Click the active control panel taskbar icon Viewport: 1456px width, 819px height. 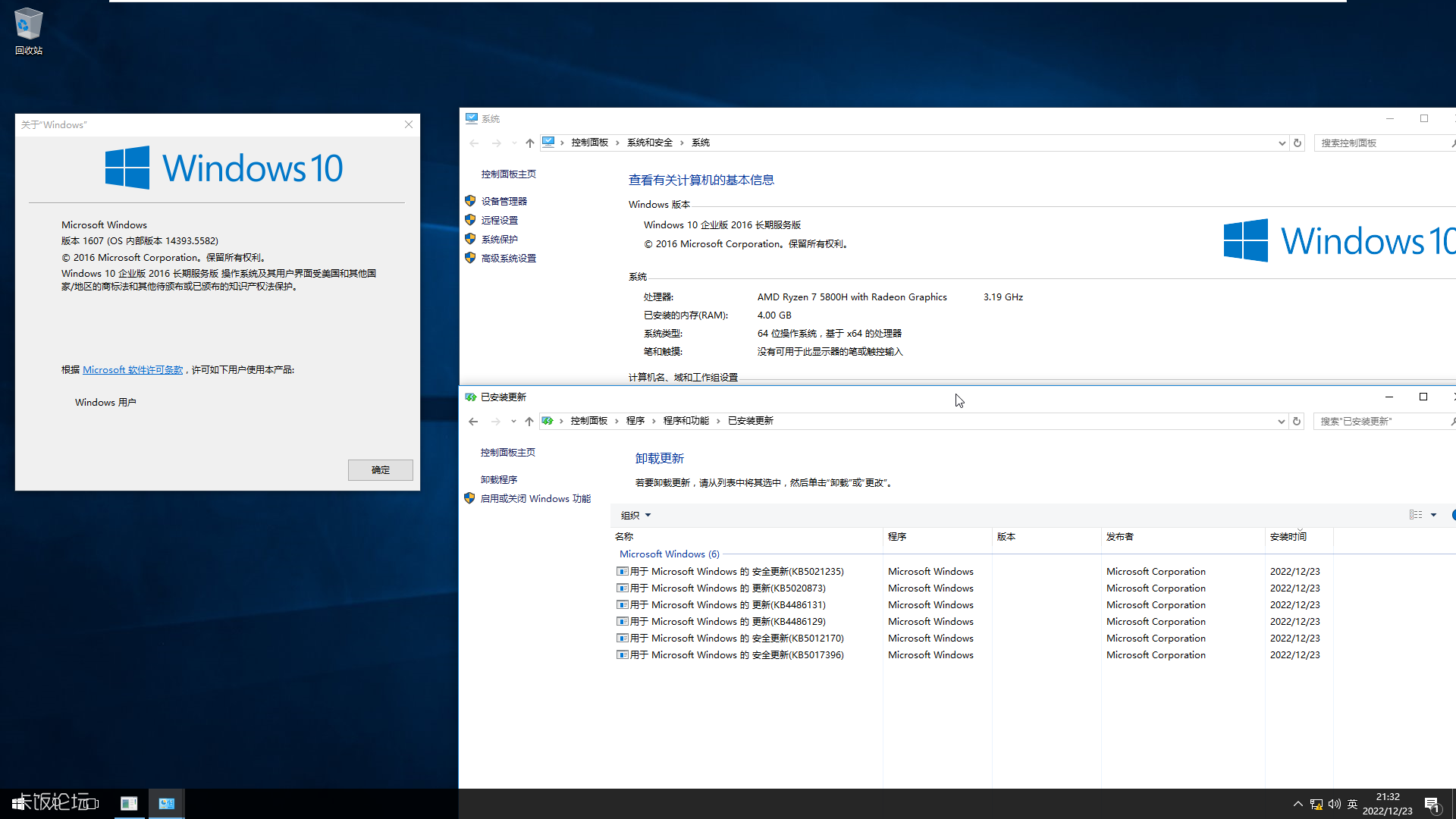[x=167, y=804]
